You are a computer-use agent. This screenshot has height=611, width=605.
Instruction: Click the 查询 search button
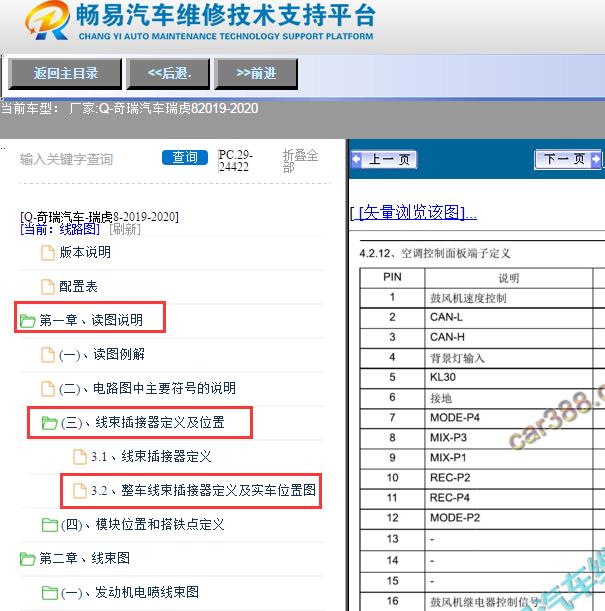pos(185,157)
